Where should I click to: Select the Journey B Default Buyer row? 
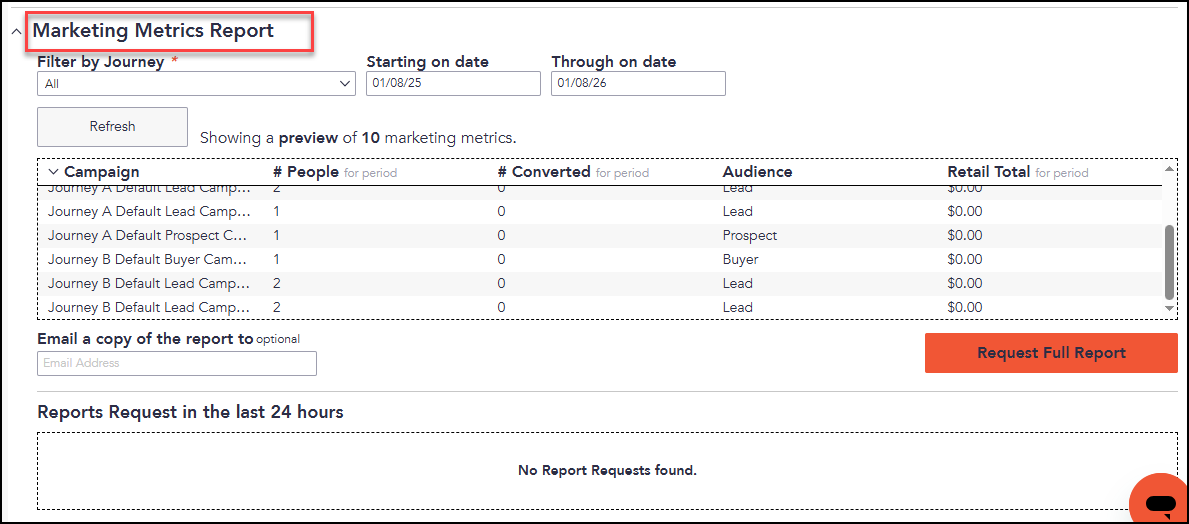pyautogui.click(x=600, y=259)
